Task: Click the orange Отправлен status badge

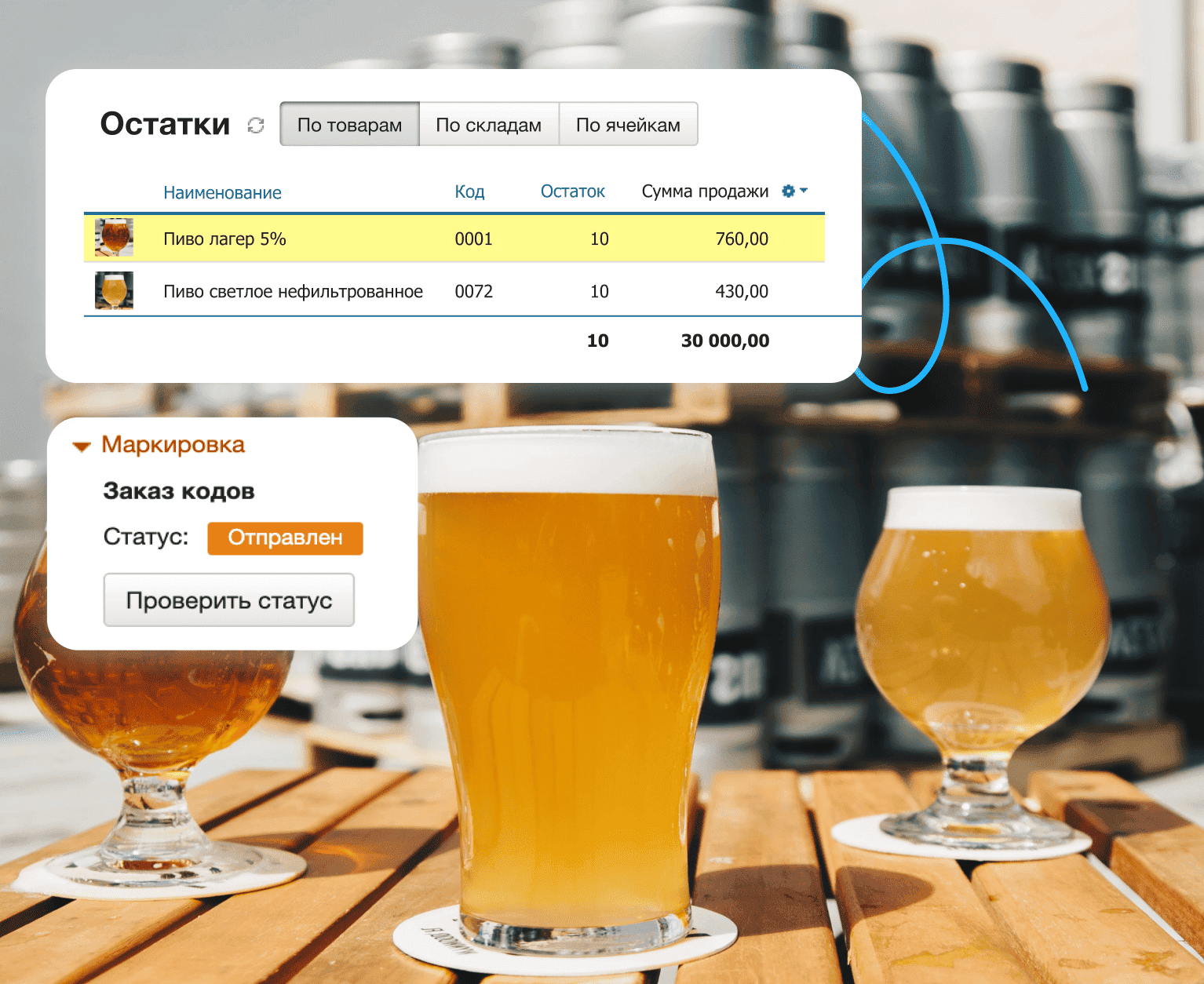Action: click(x=285, y=538)
